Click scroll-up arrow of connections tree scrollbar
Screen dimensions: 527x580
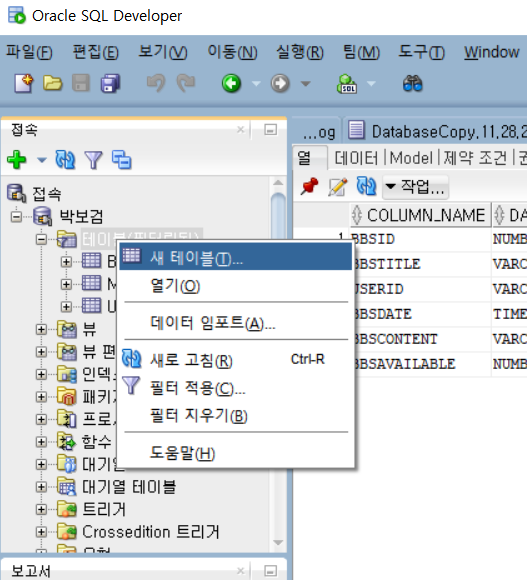(x=278, y=182)
